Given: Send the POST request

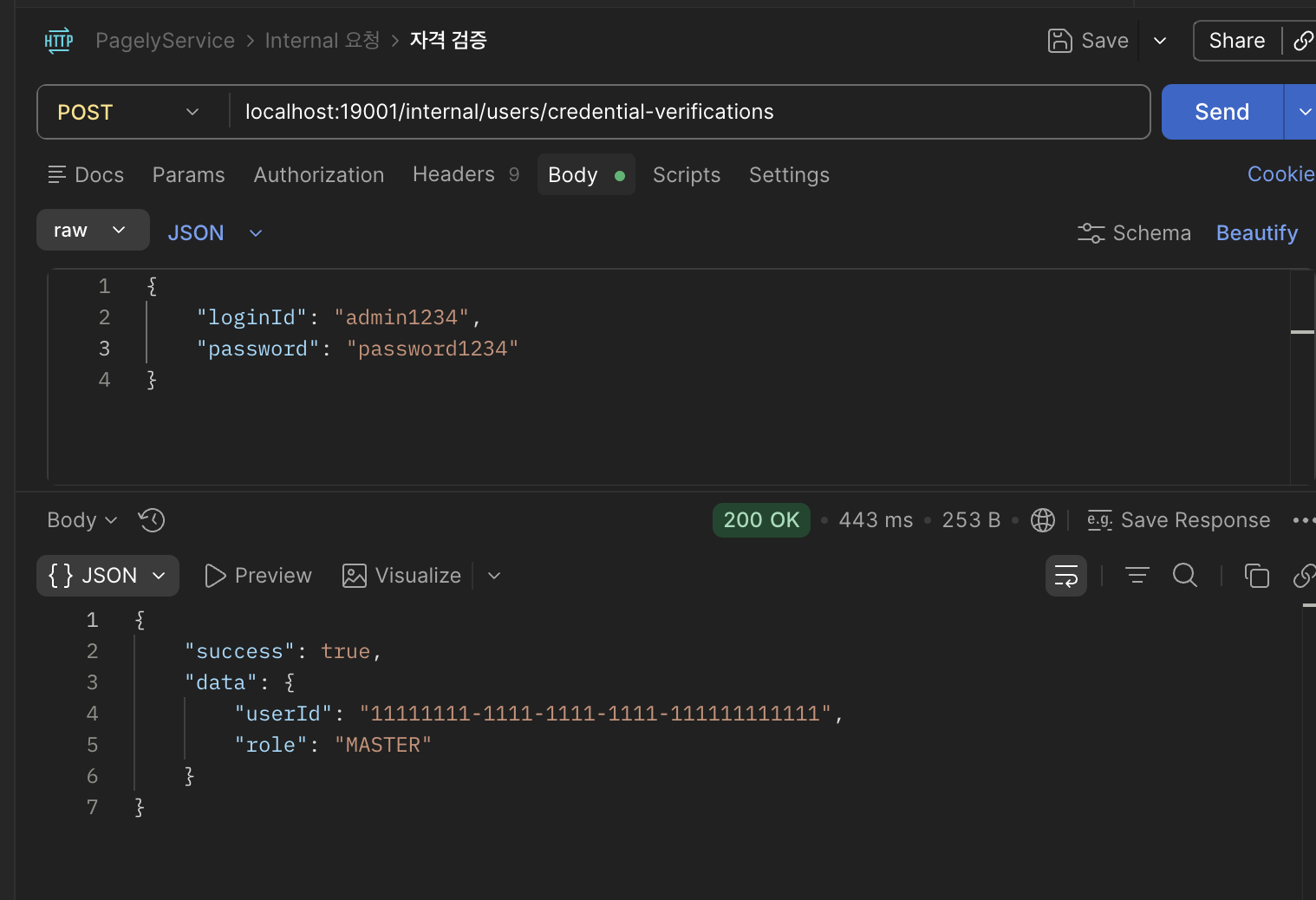Looking at the screenshot, I should tap(1222, 112).
